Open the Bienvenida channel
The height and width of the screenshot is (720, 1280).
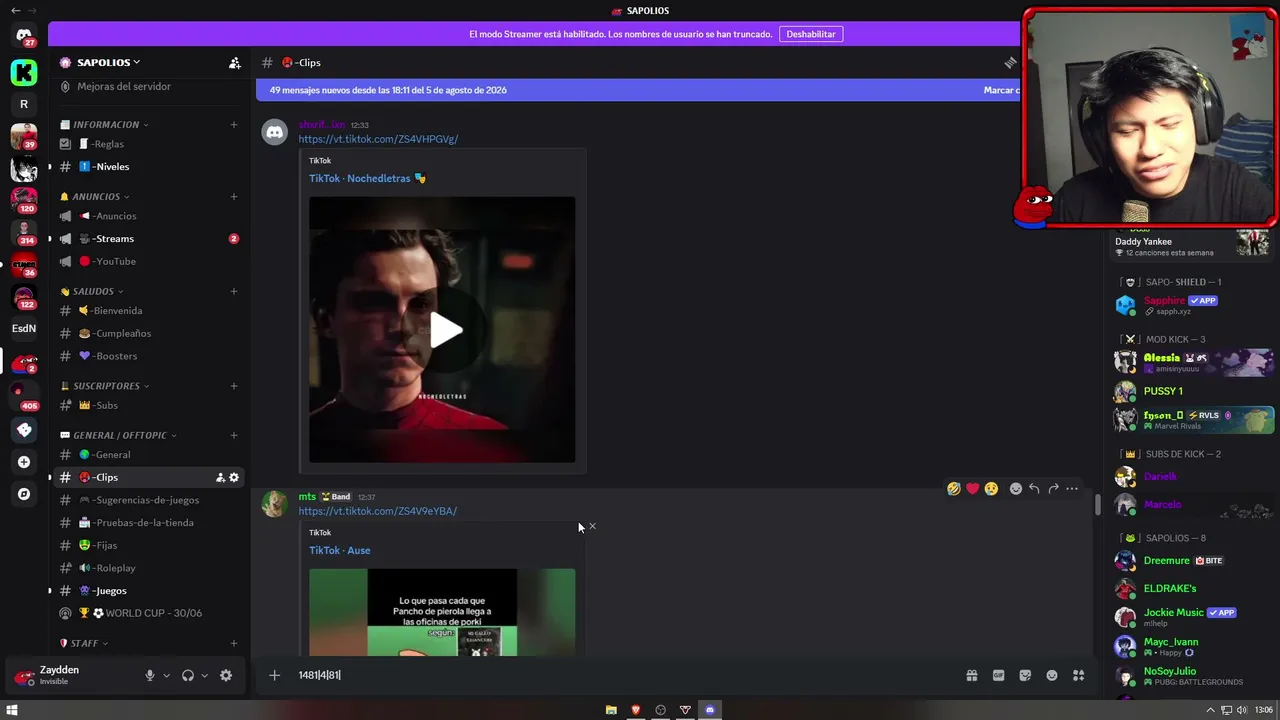(150, 311)
